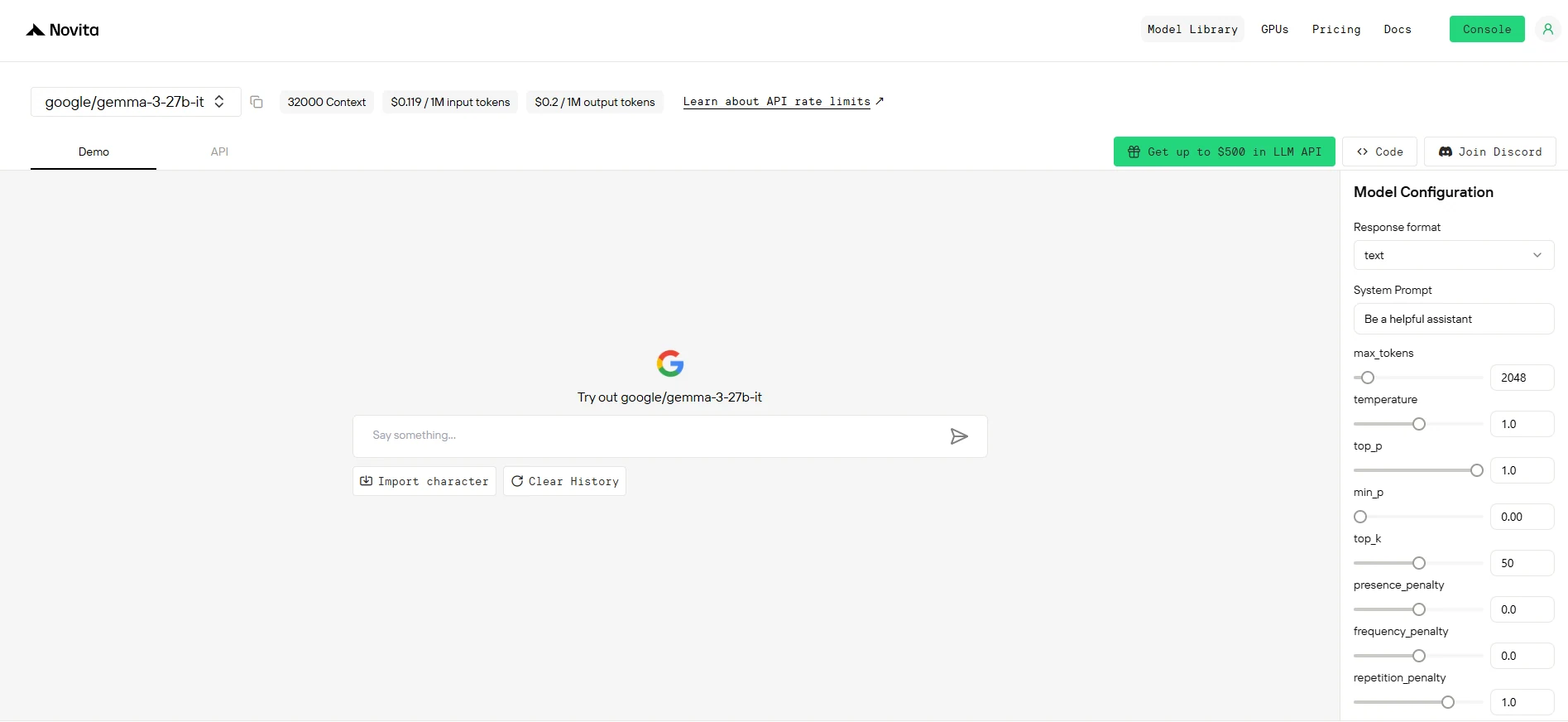Click the Model Configuration heading
The width and height of the screenshot is (1568, 722).
point(1423,192)
